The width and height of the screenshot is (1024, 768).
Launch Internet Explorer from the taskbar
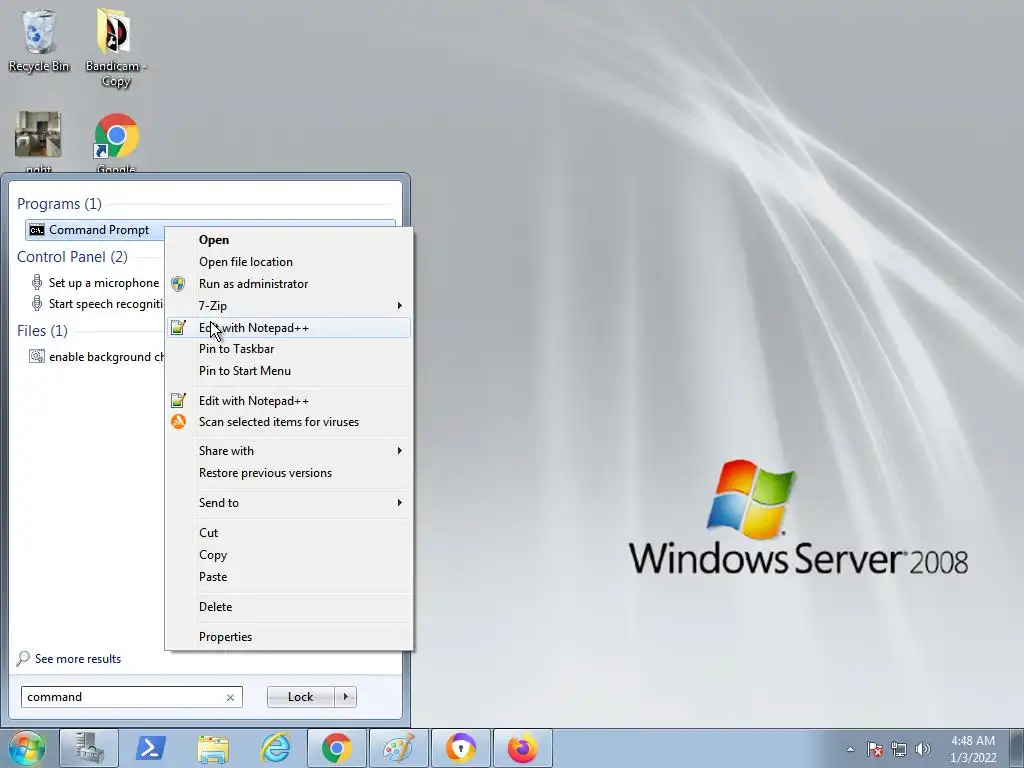[275, 748]
